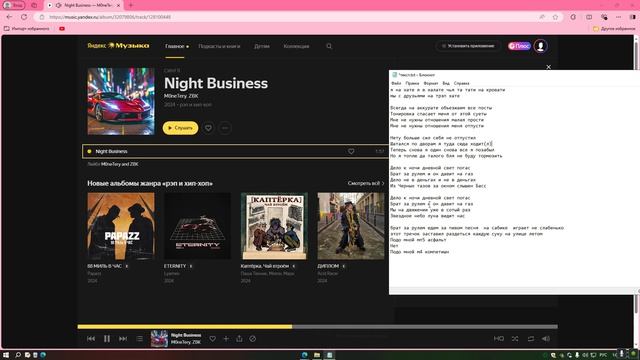Open browser settings three-dot menu
Screen dimensions: 640x360
[619, 17]
